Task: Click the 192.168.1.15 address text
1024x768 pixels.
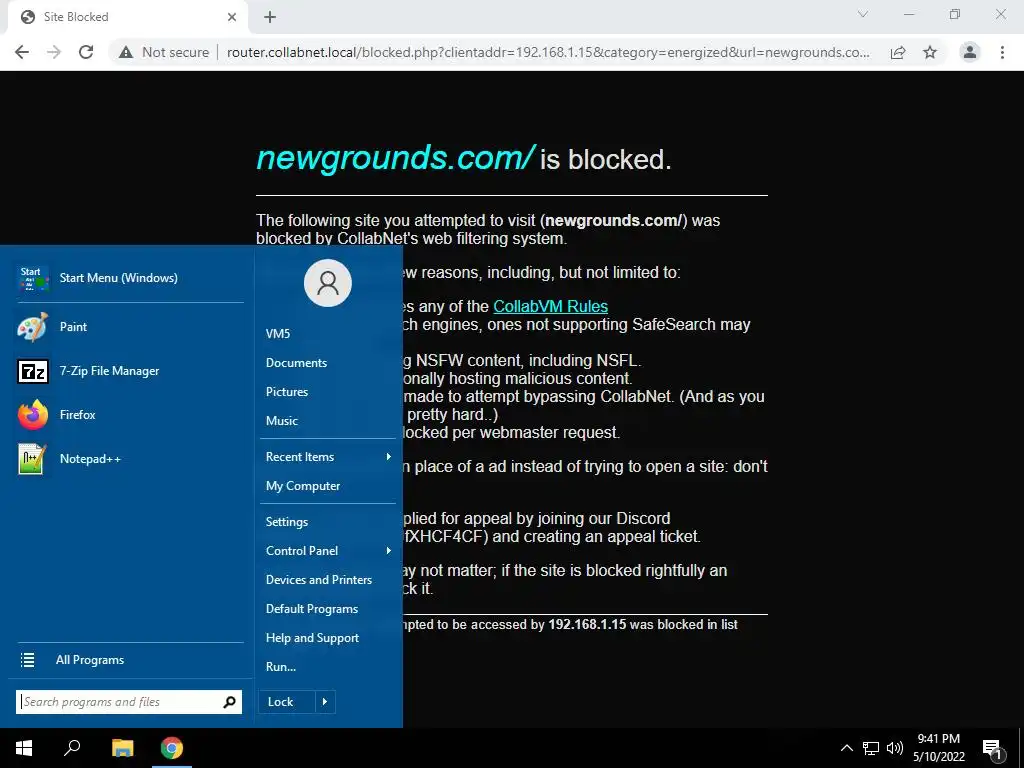Action: point(587,624)
